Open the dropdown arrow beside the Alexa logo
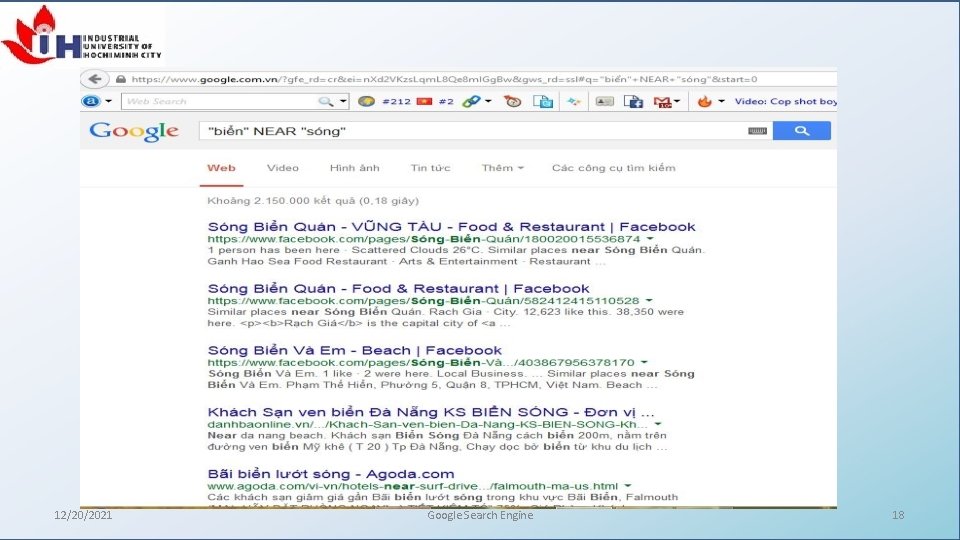Image resolution: width=960 pixels, height=540 pixels. (108, 101)
